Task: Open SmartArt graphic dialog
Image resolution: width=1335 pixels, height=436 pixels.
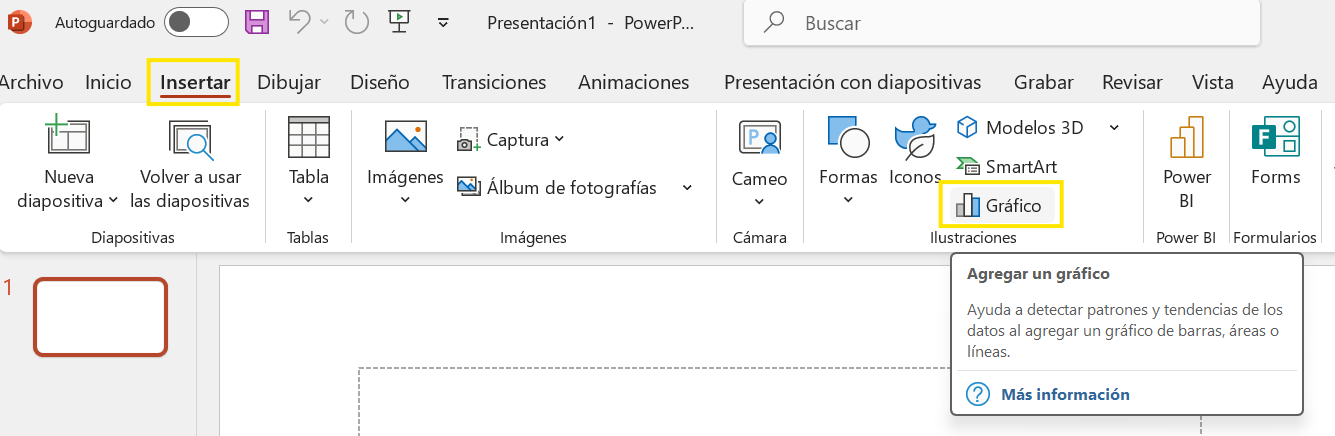Action: pyautogui.click(x=1008, y=167)
